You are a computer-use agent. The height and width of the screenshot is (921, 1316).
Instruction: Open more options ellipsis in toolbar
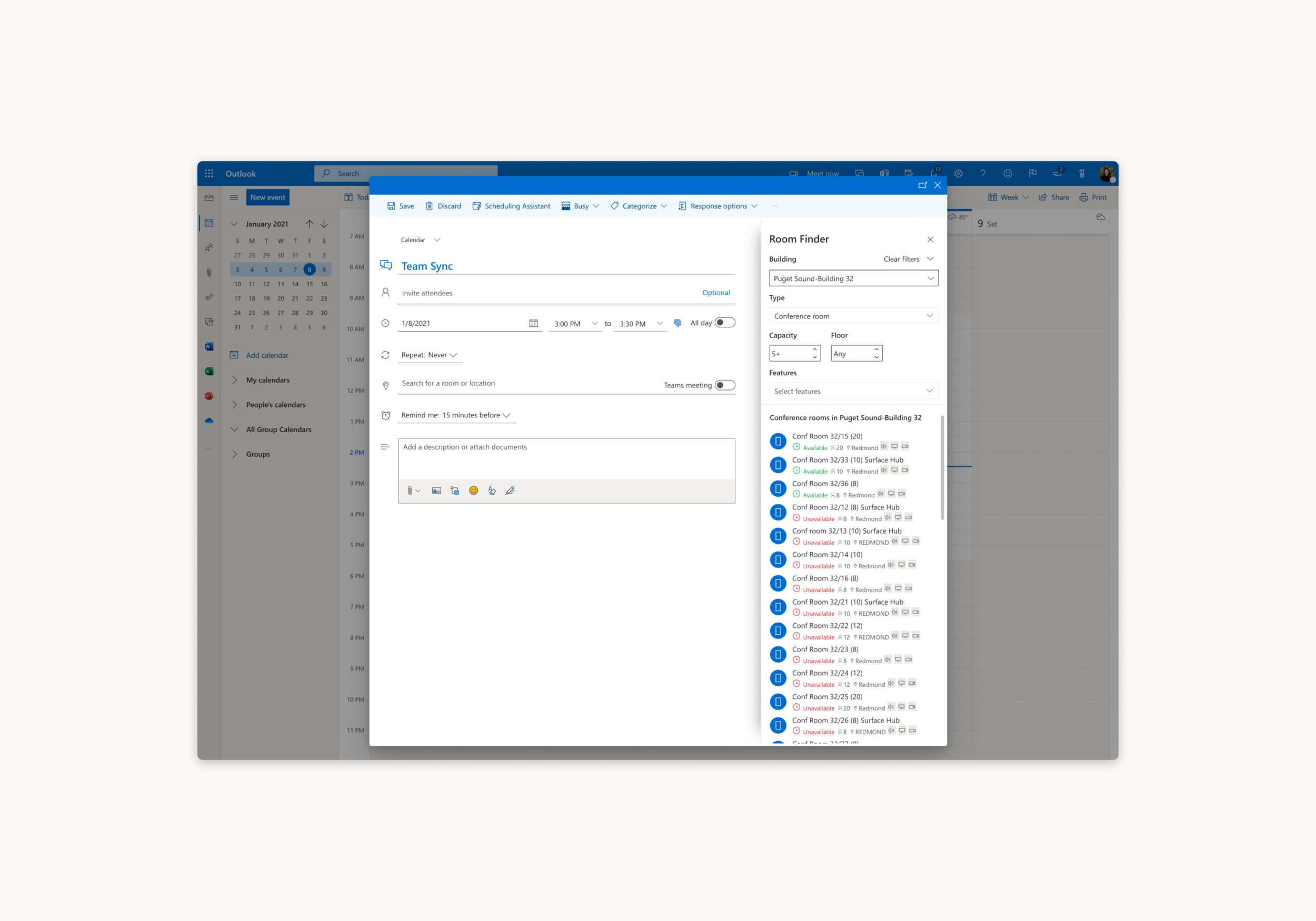click(x=775, y=206)
